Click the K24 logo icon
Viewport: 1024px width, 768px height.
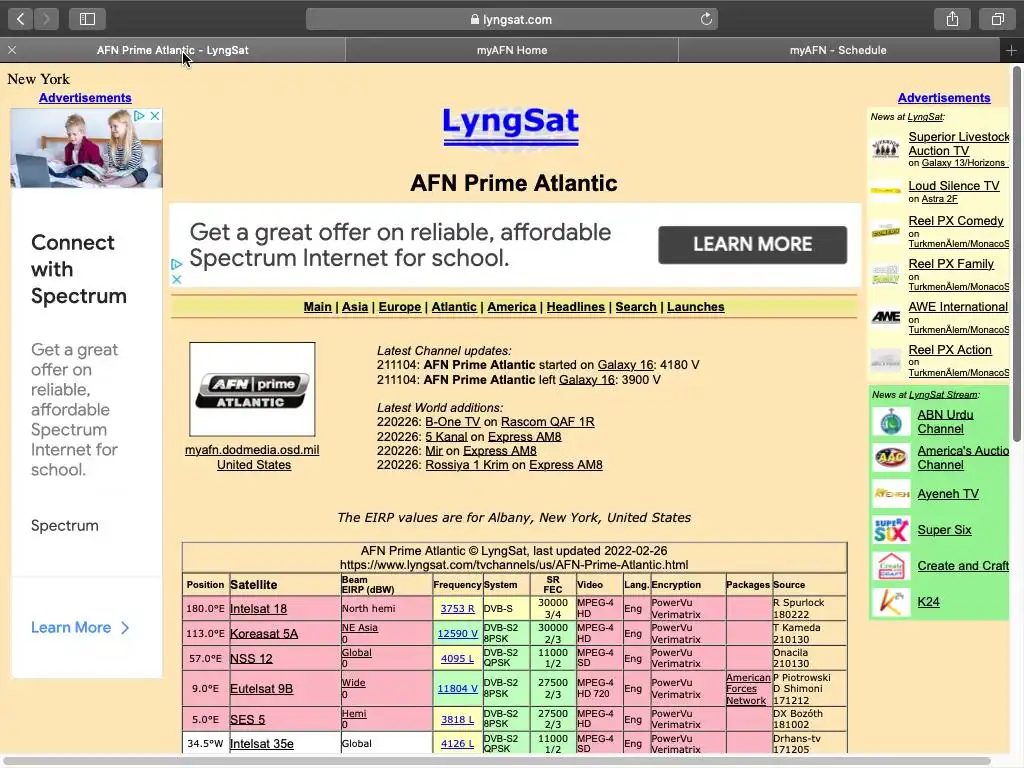(x=891, y=601)
